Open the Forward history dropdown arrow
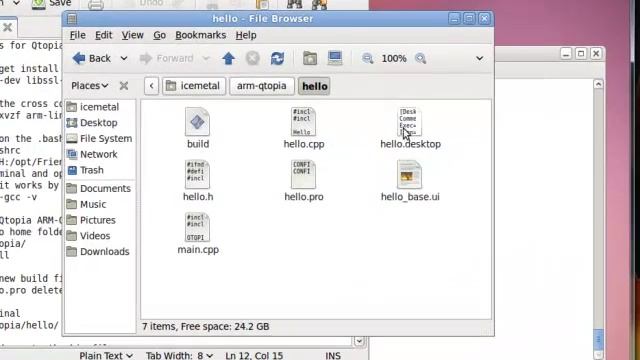 tap(206, 58)
